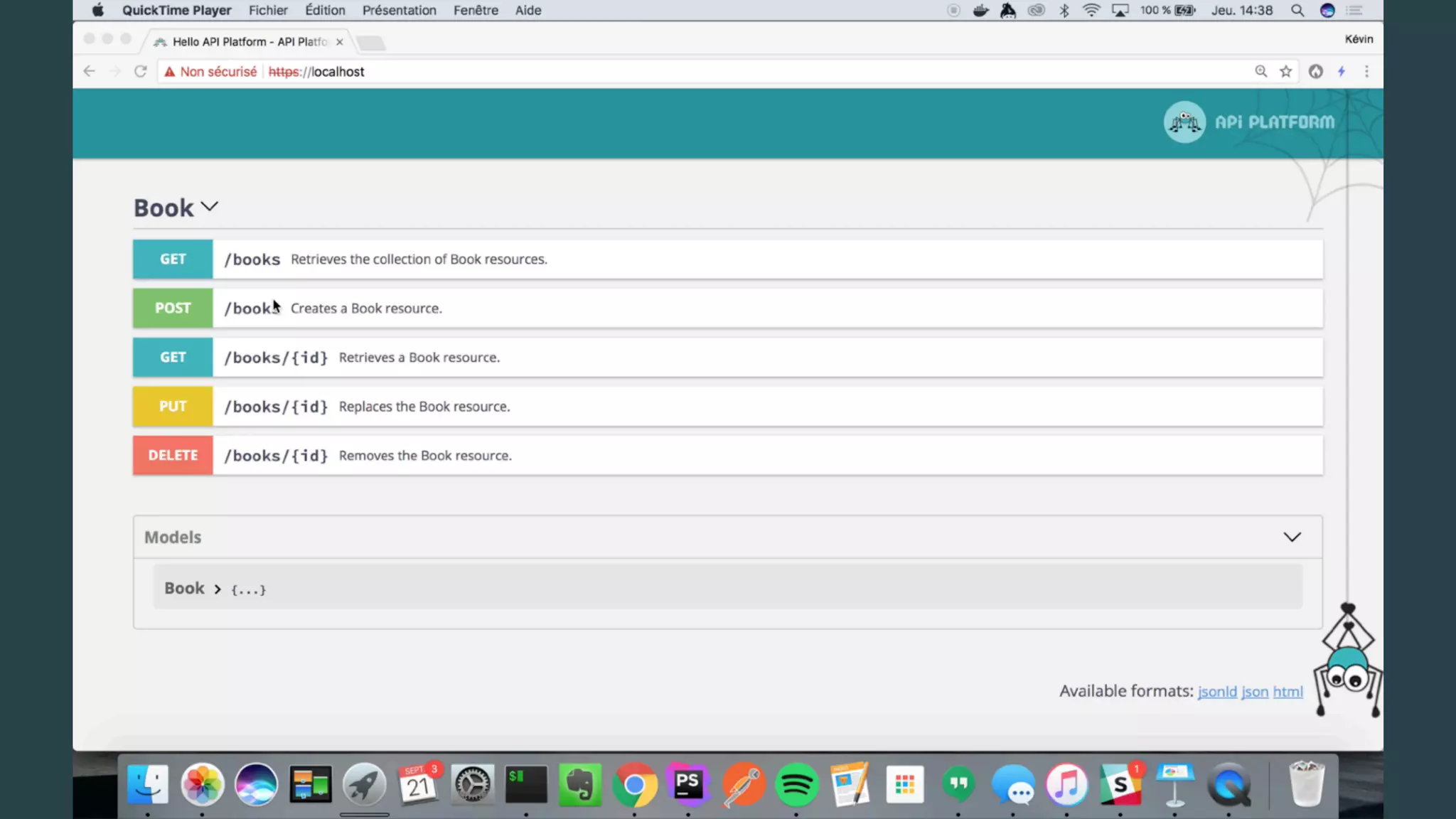Image resolution: width=1456 pixels, height=819 pixels.
Task: Click the address bar zoom magnifier icon
Action: pyautogui.click(x=1260, y=71)
